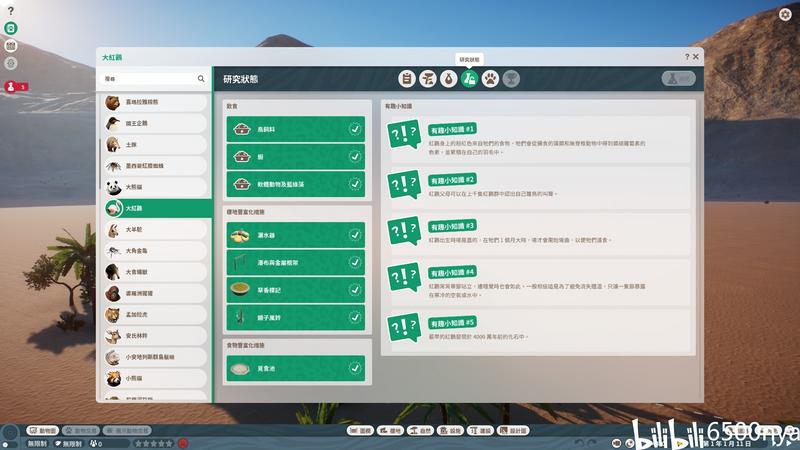Select the antelope (安氏林羚) list entry
This screenshot has width=800, height=450.
(x=156, y=336)
